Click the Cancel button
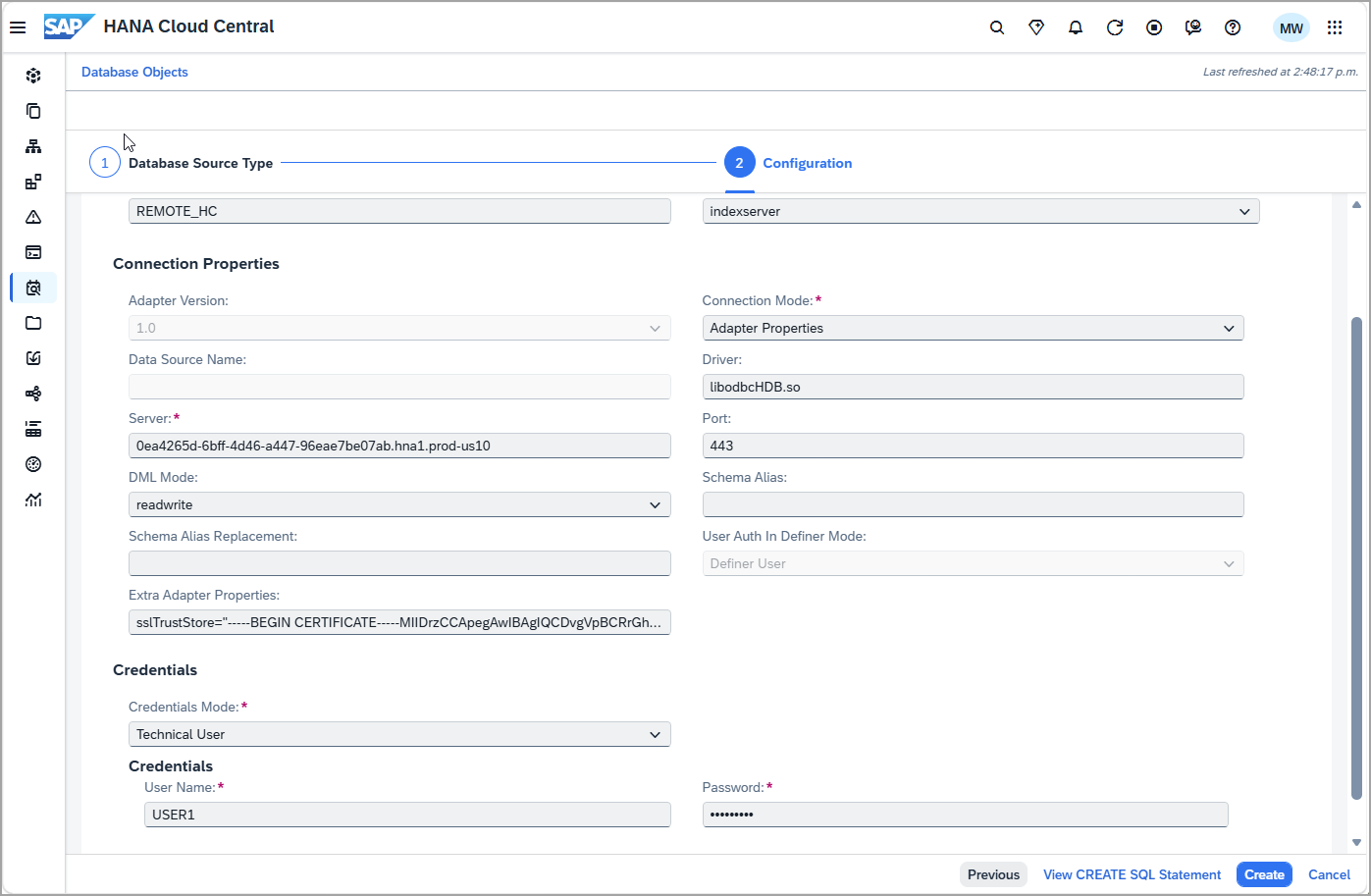The height and width of the screenshot is (896, 1371). (1329, 874)
